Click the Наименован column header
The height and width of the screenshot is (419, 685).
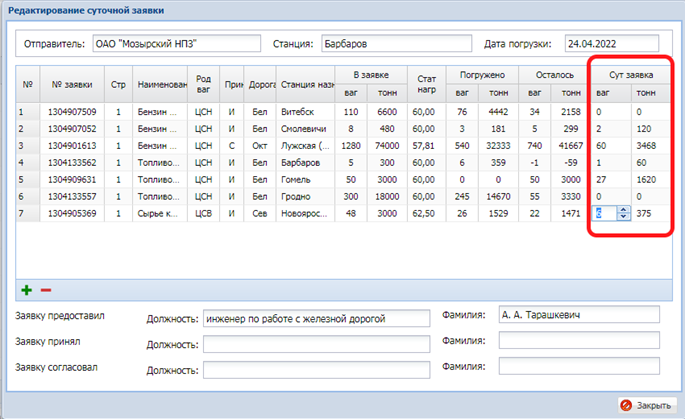coord(160,84)
